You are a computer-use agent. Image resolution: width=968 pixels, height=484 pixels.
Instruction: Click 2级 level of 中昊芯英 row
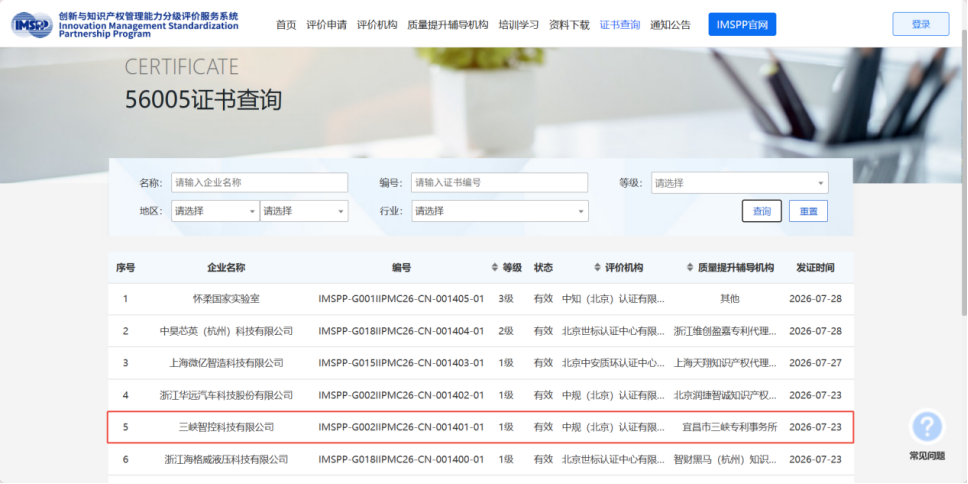(x=506, y=331)
